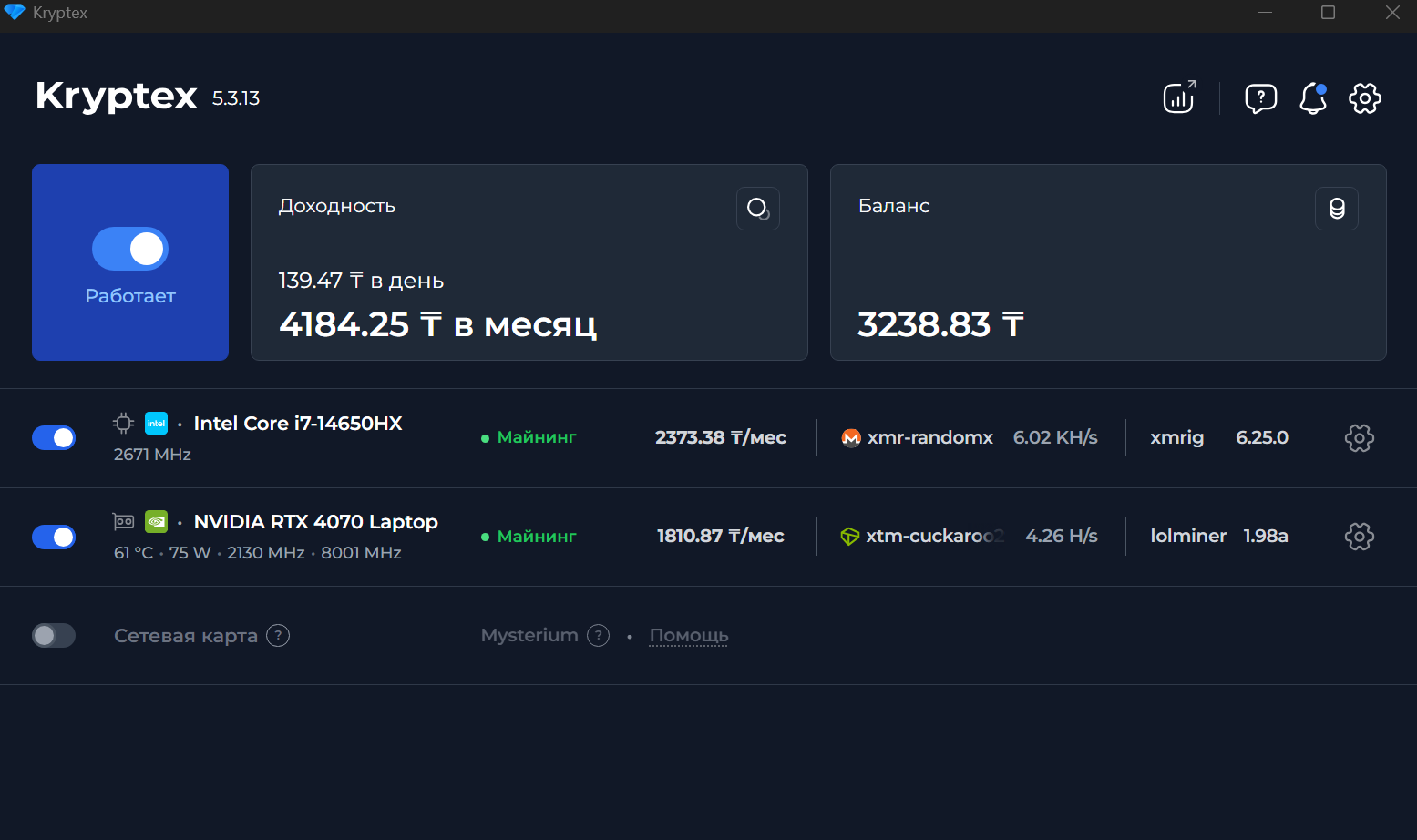Screen dimensions: 1417x840
Task: Click the profitability currency icon button
Action: pyautogui.click(x=757, y=209)
